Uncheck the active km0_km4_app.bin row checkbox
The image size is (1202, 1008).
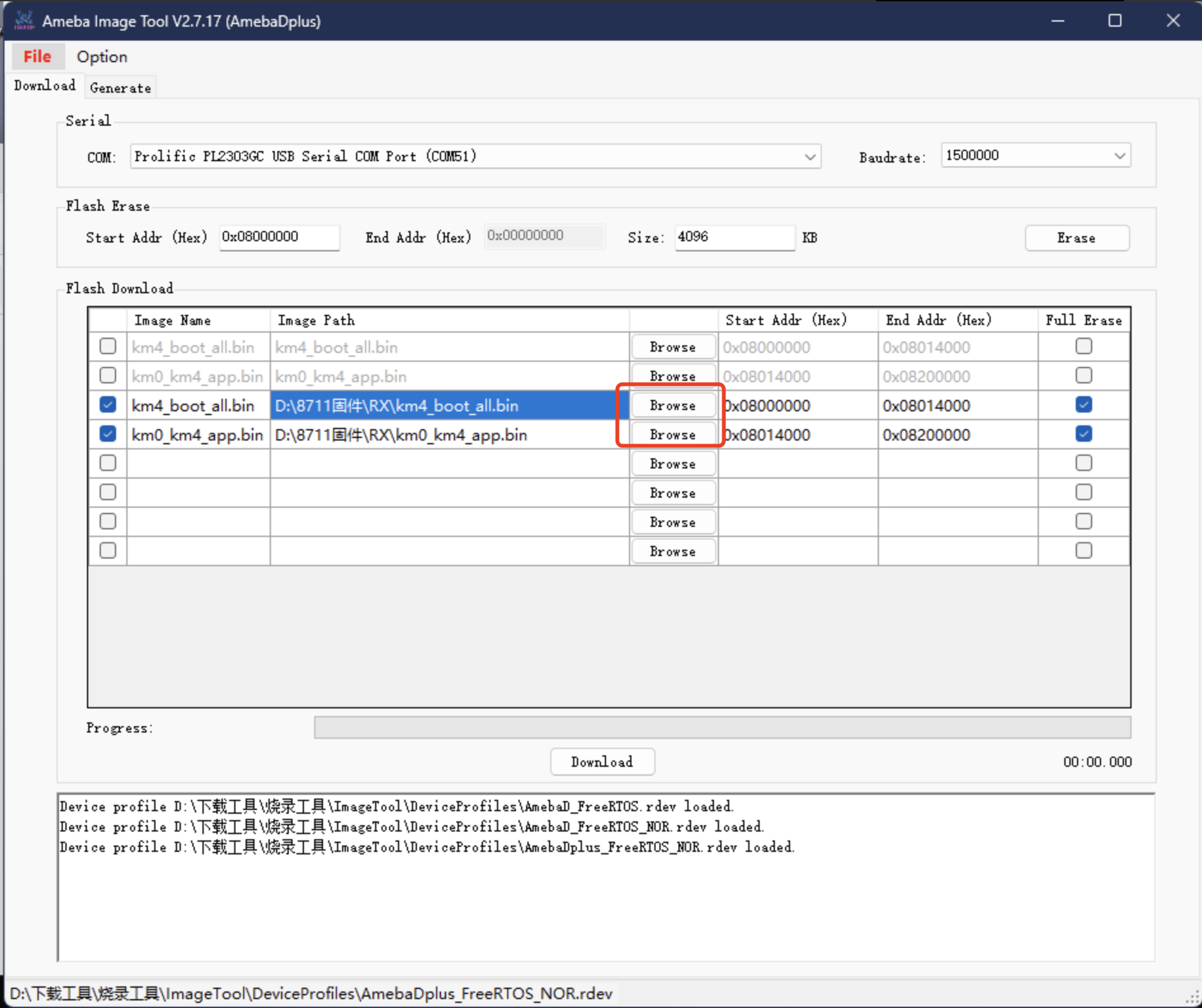[108, 434]
